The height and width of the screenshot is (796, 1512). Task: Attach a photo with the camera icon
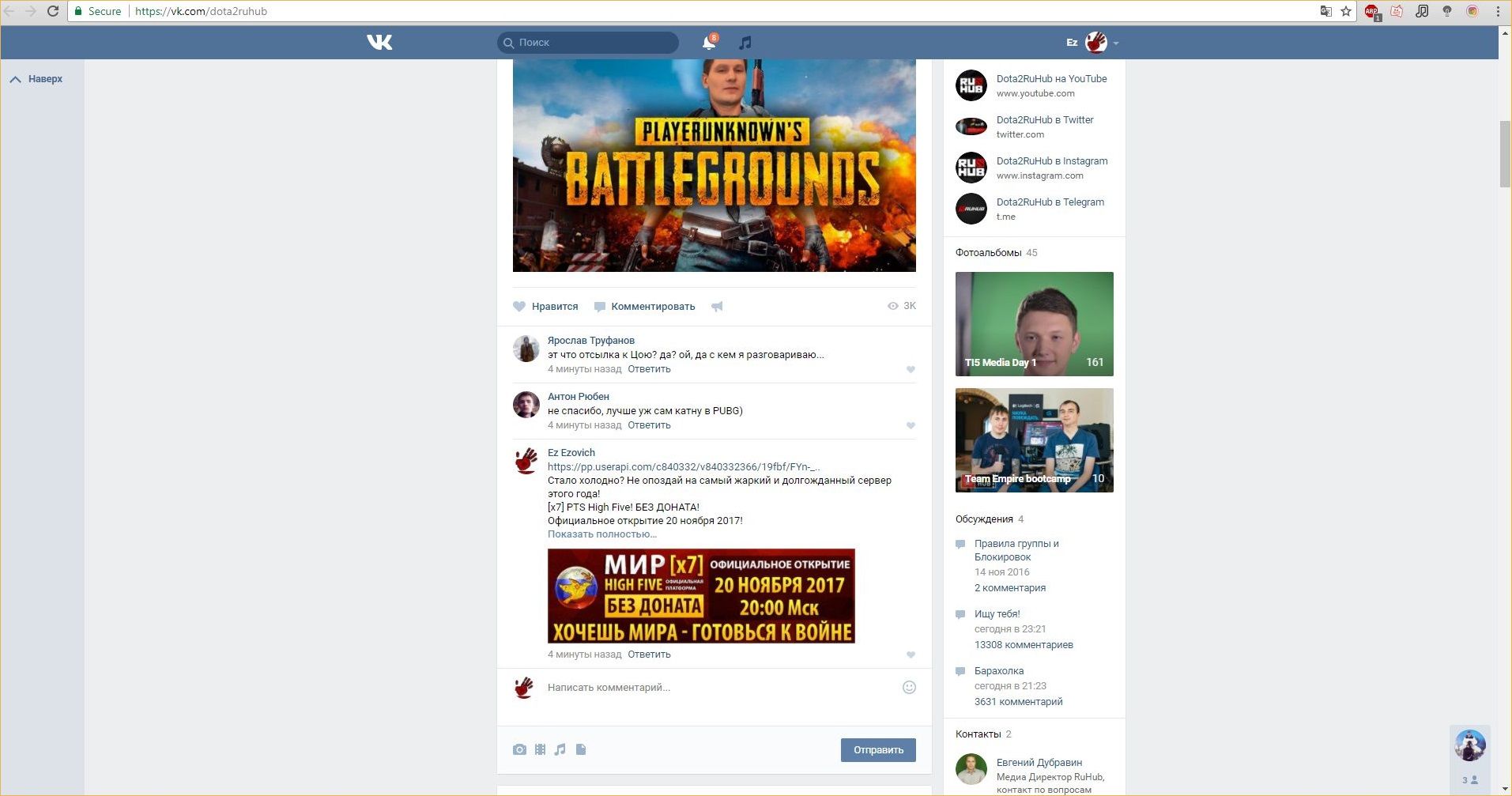[x=519, y=749]
